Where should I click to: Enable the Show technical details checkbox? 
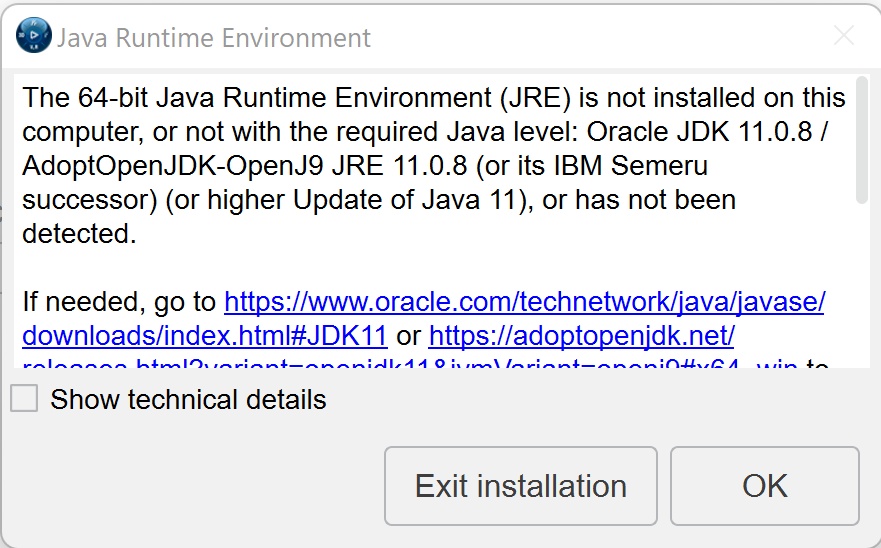(x=24, y=399)
